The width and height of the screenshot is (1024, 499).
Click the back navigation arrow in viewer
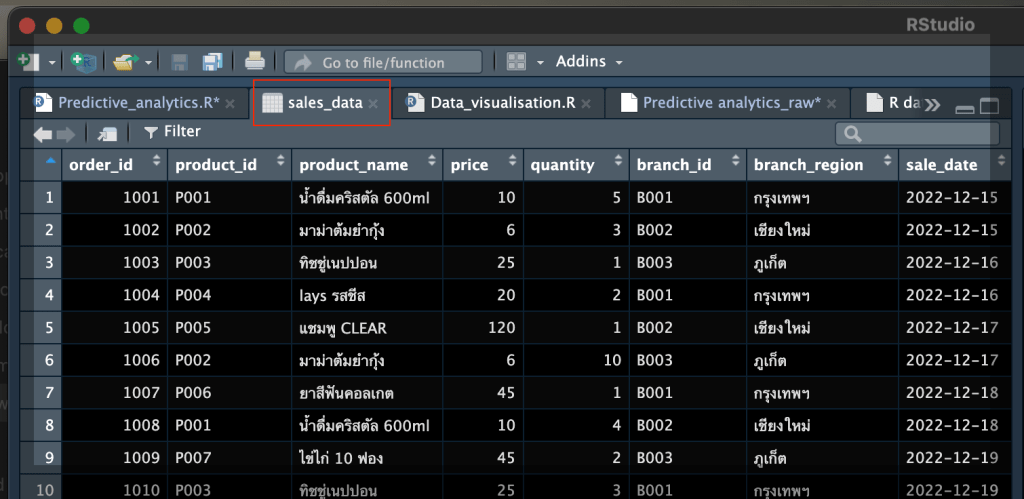pos(43,133)
